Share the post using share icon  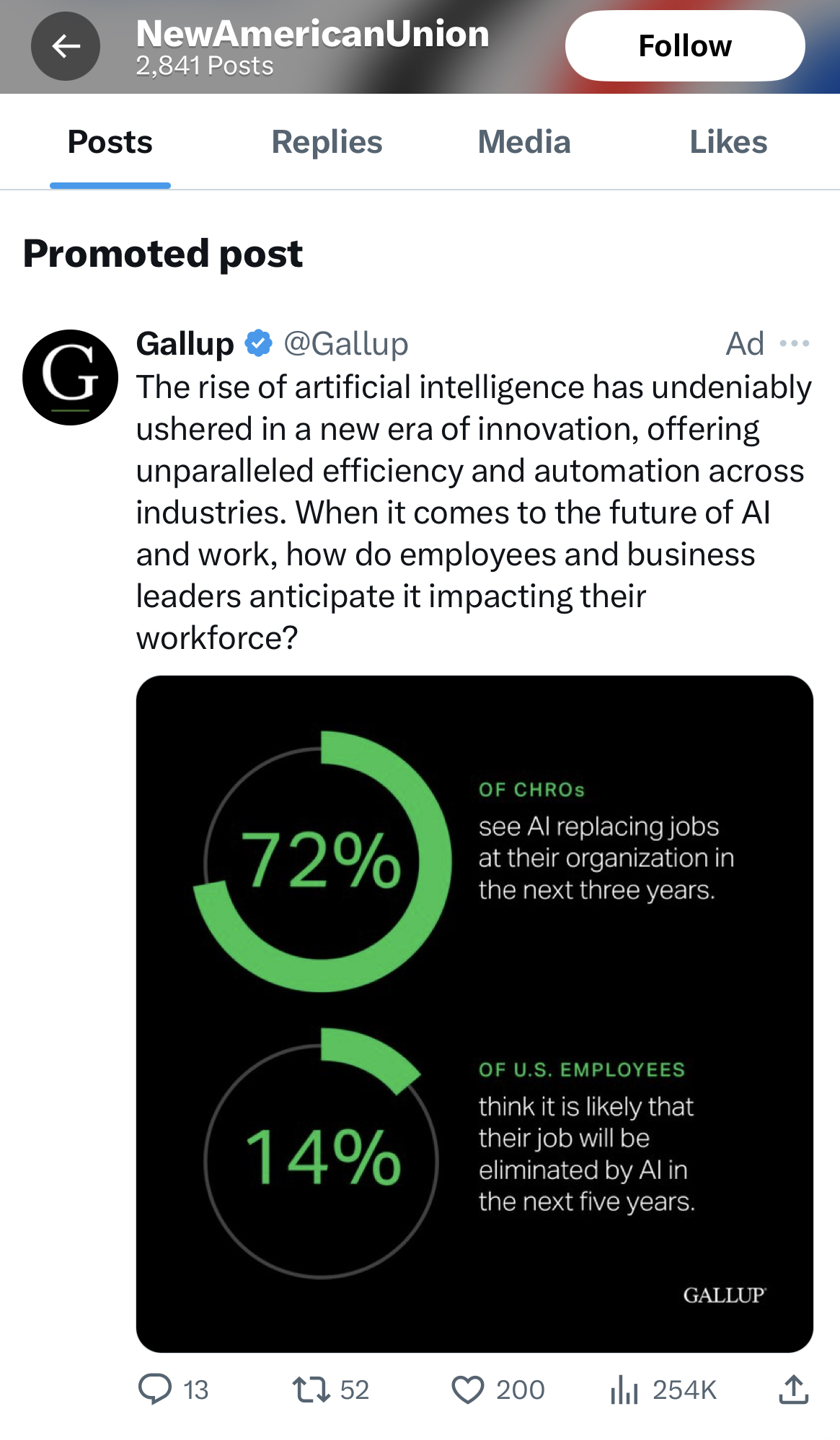click(793, 1389)
